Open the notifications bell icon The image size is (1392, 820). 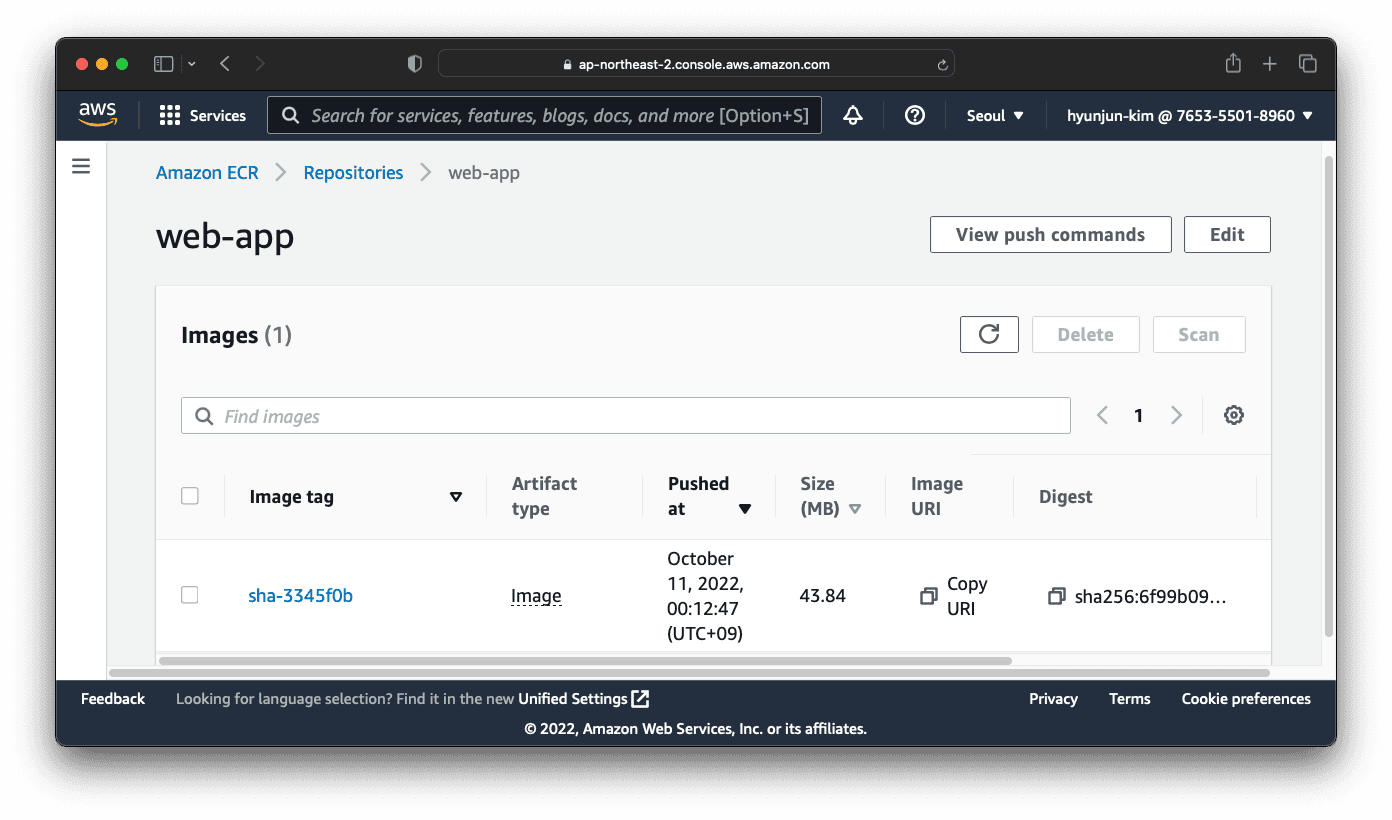tap(852, 115)
